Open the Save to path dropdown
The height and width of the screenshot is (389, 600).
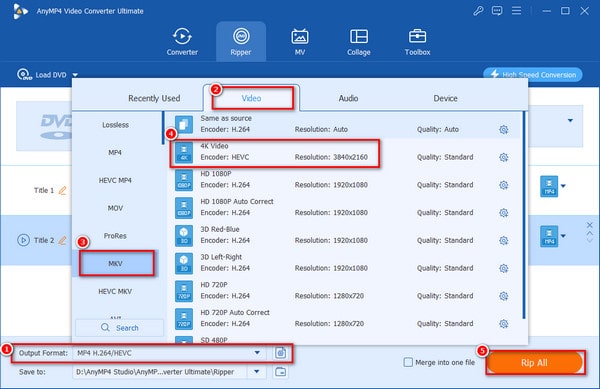257,371
